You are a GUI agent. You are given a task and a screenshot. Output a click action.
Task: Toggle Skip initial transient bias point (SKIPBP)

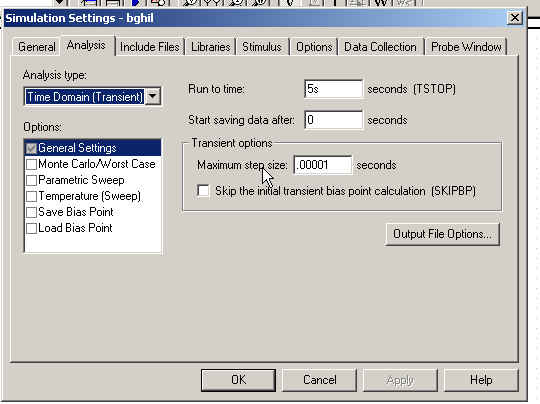click(203, 190)
